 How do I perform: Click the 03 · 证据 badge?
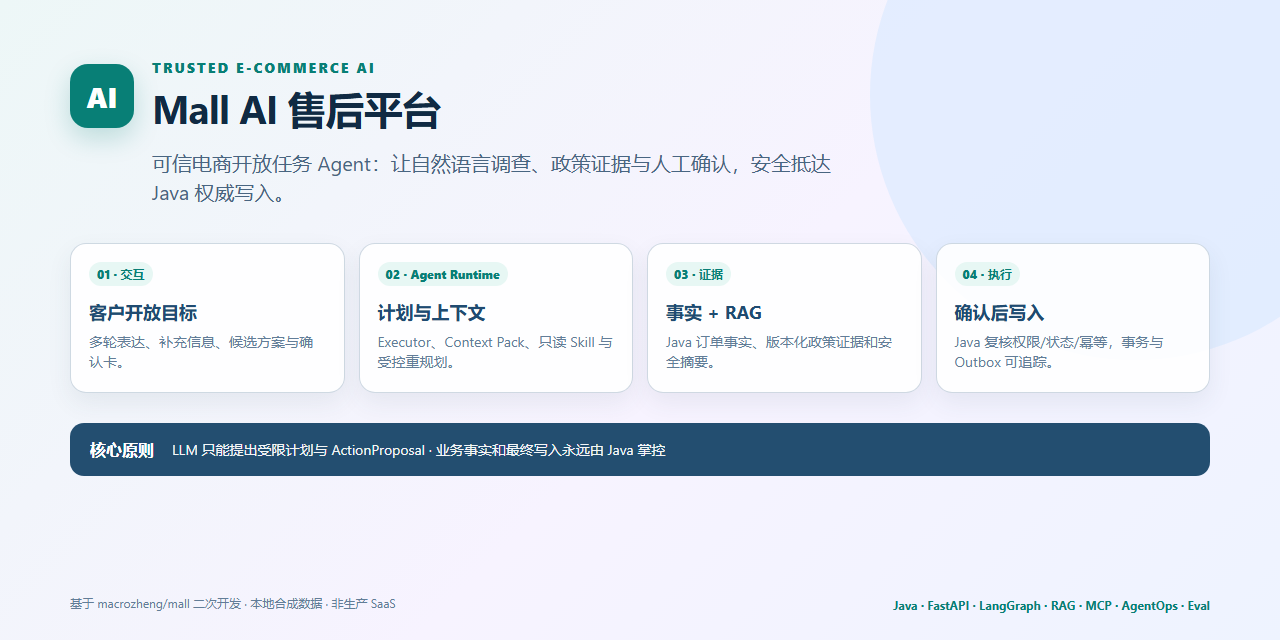(698, 274)
